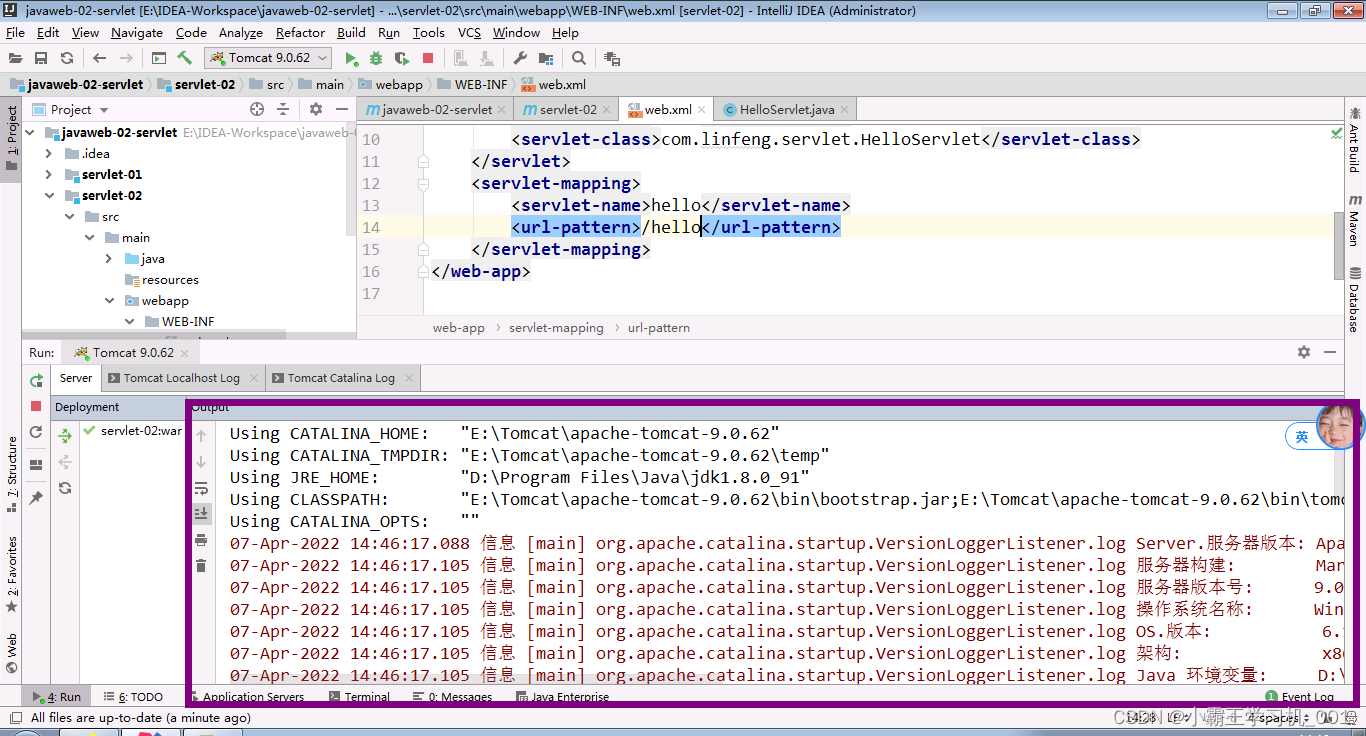Click the Build Project hammer icon
1366x736 pixels.
185,58
